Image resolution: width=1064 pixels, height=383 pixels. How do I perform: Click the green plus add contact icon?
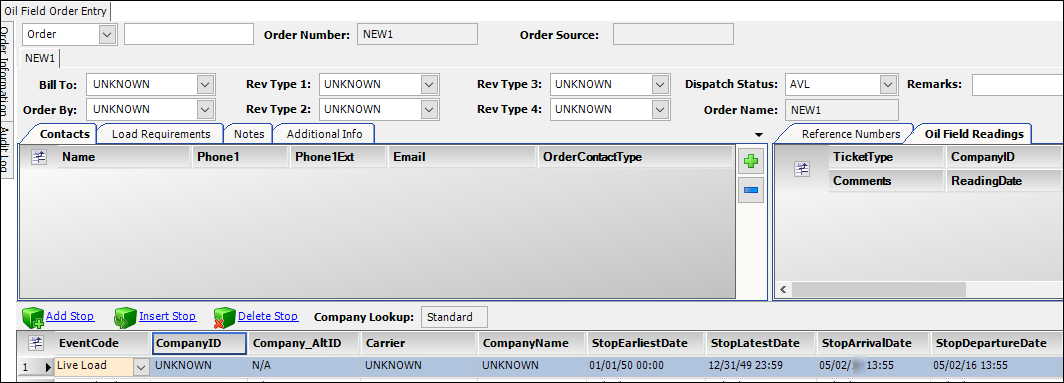[750, 162]
